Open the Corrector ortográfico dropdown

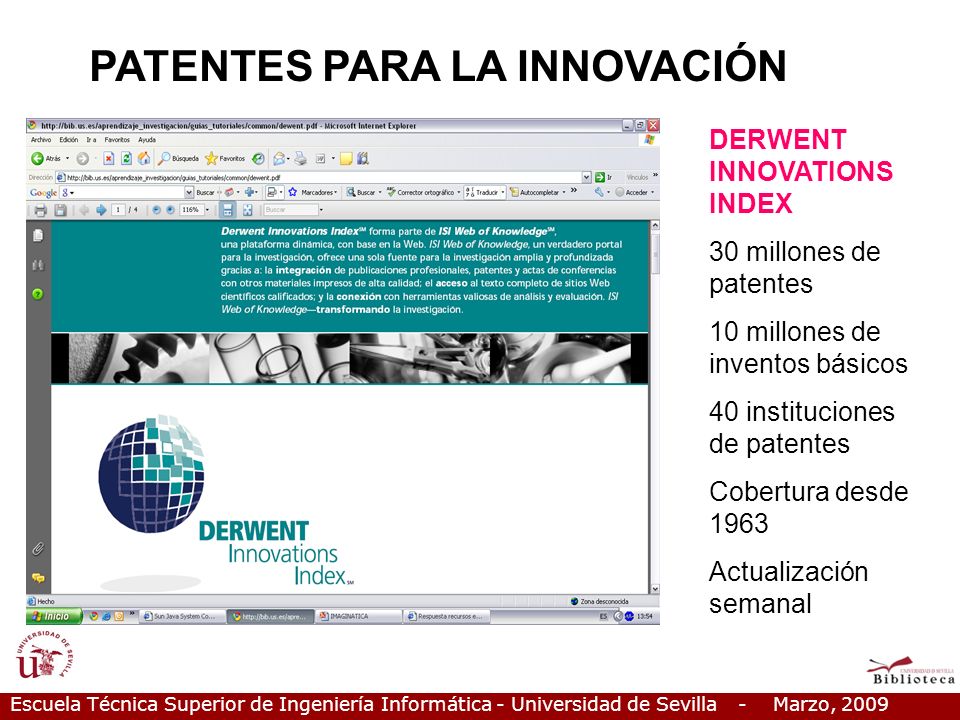point(424,192)
